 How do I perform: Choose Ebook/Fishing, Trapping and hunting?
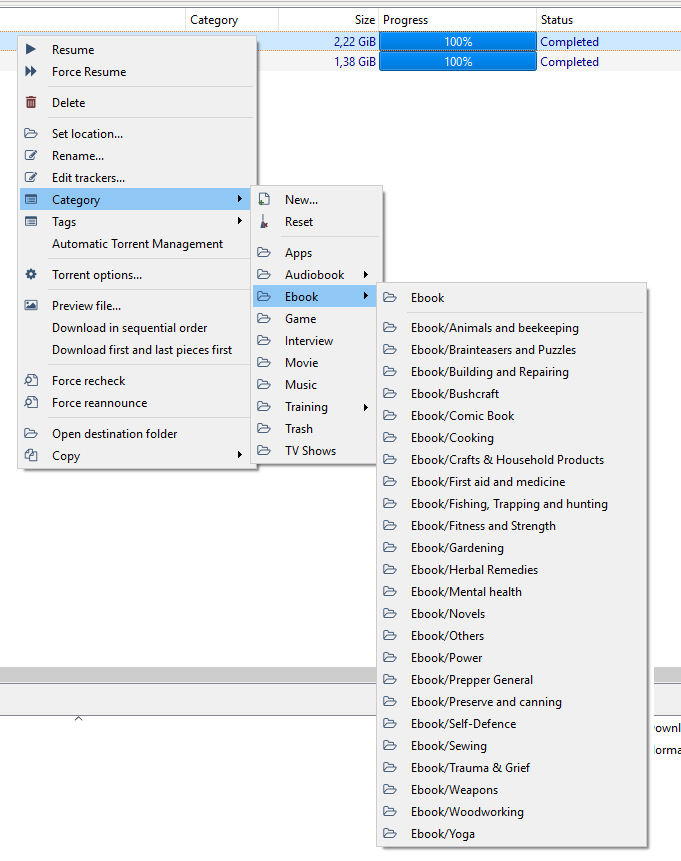pos(512,504)
